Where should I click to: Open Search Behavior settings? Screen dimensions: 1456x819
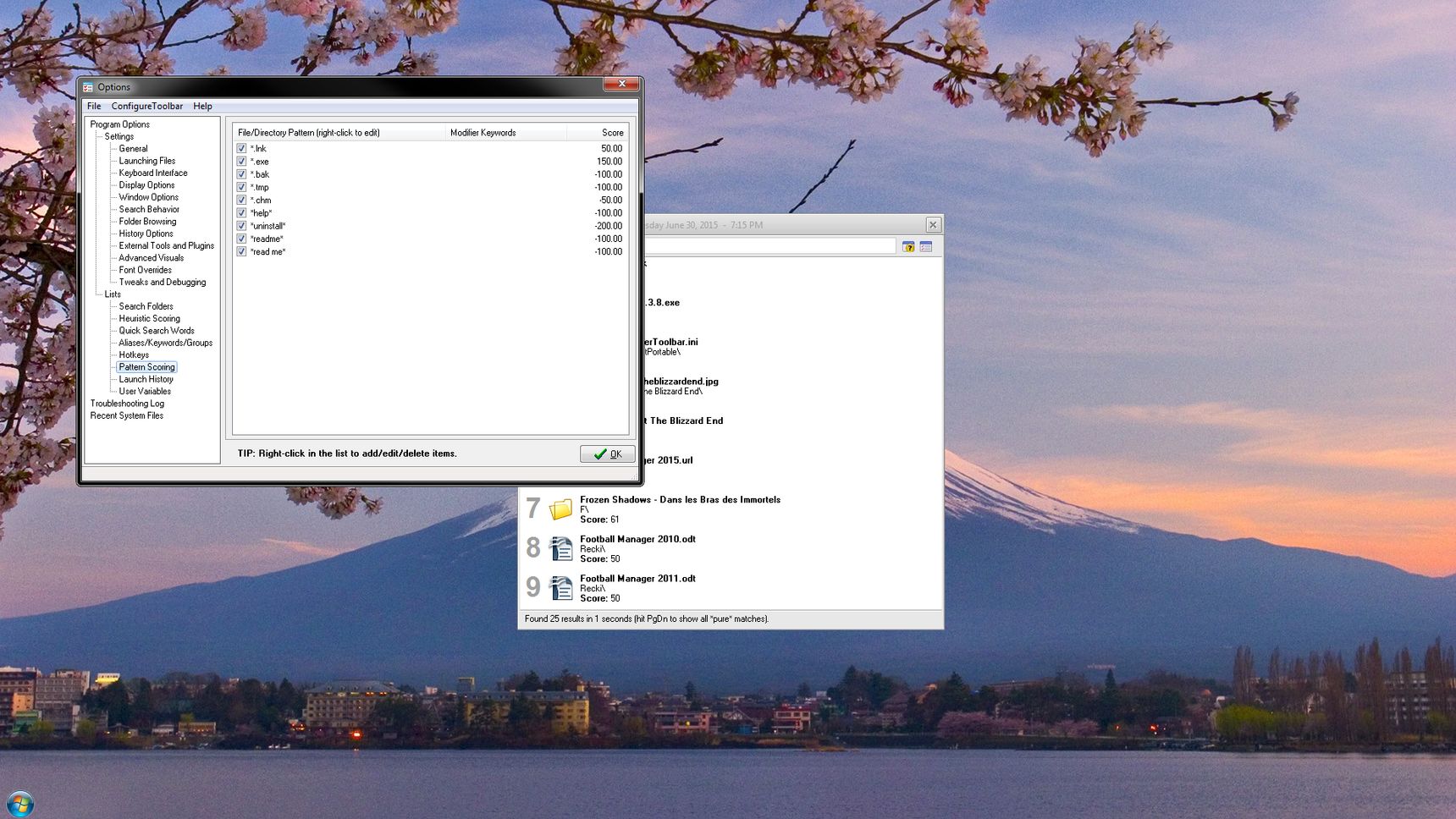tap(149, 209)
